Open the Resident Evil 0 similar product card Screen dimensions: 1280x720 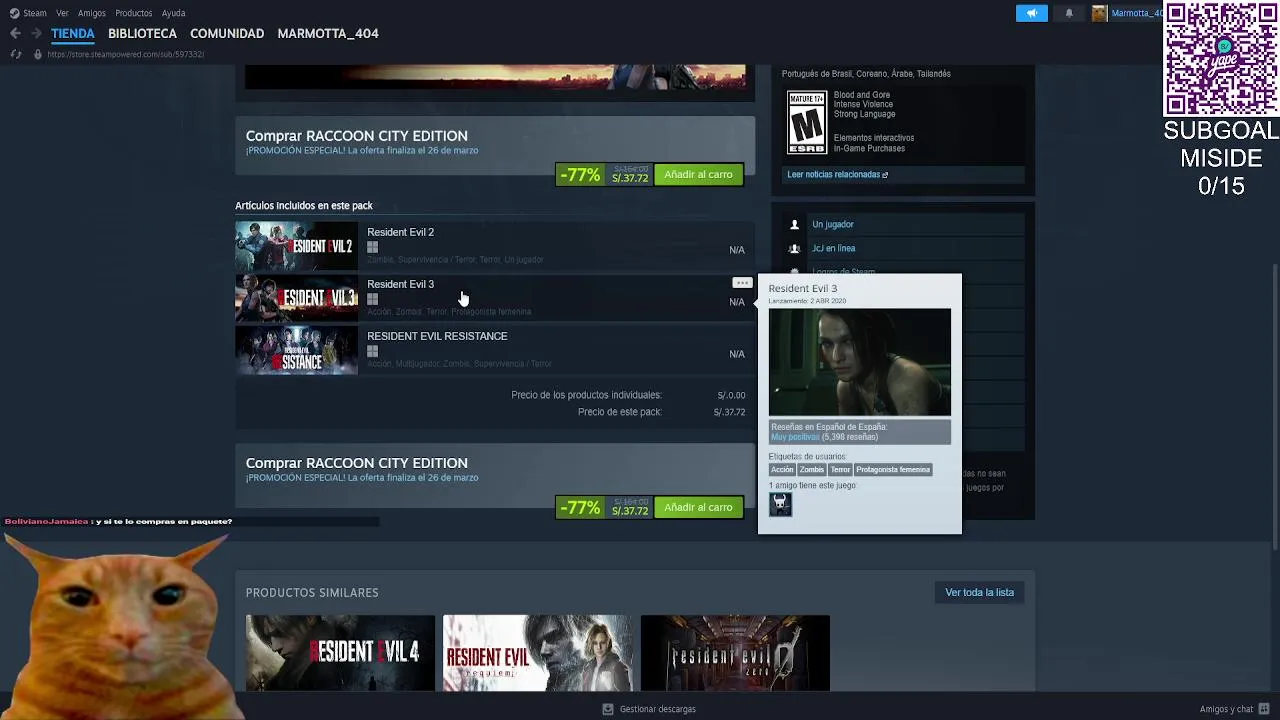click(735, 653)
